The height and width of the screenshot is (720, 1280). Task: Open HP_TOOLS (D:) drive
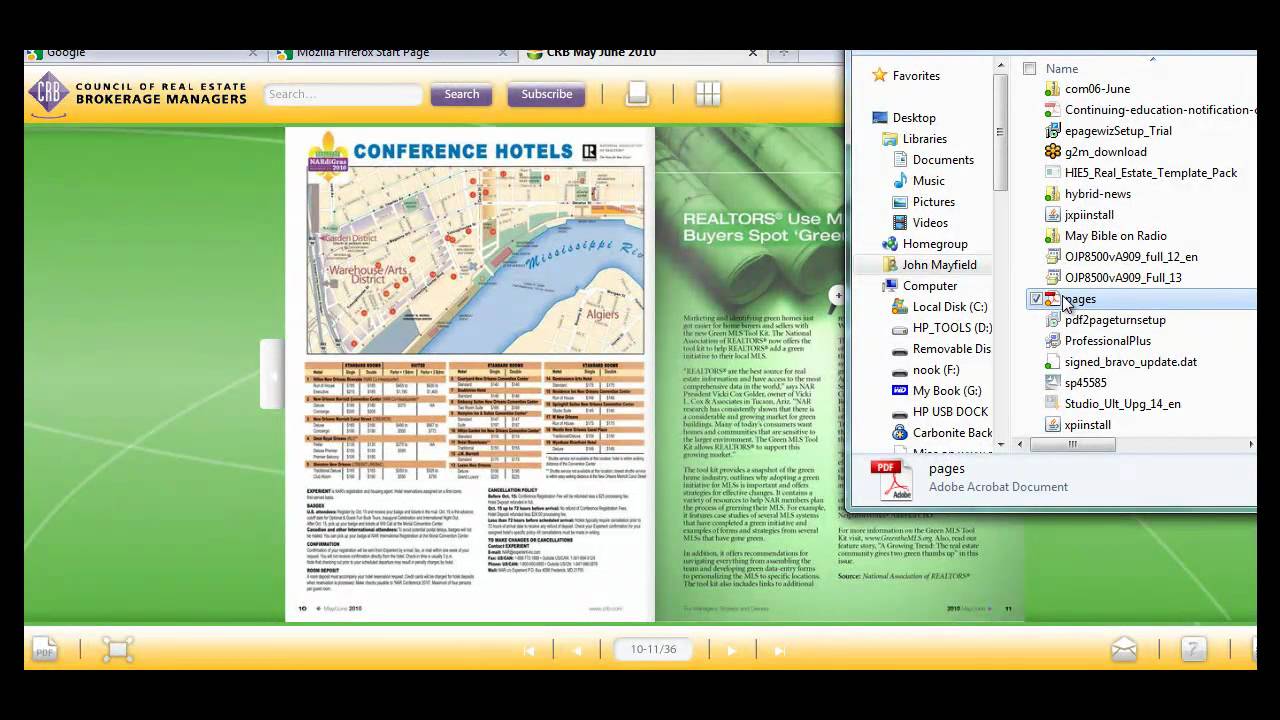[941, 328]
